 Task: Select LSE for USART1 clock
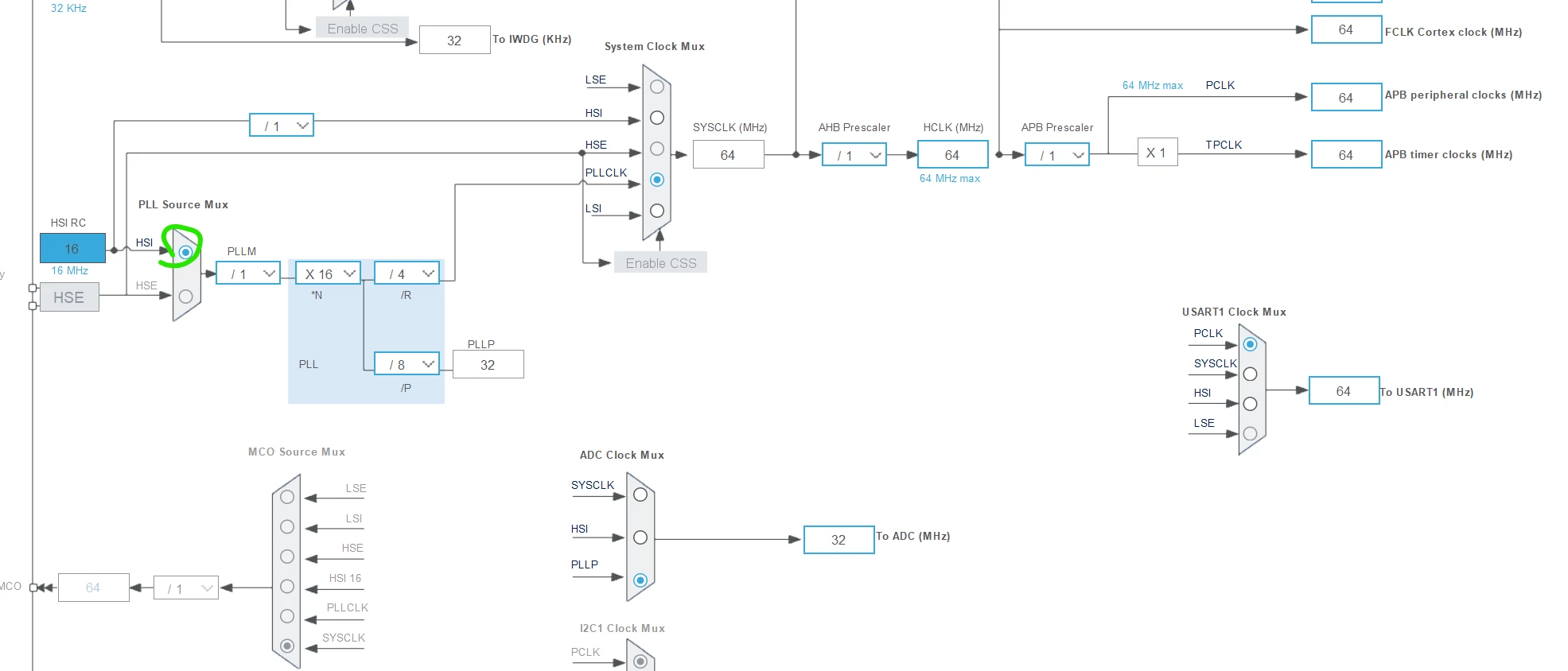pyautogui.click(x=1250, y=433)
